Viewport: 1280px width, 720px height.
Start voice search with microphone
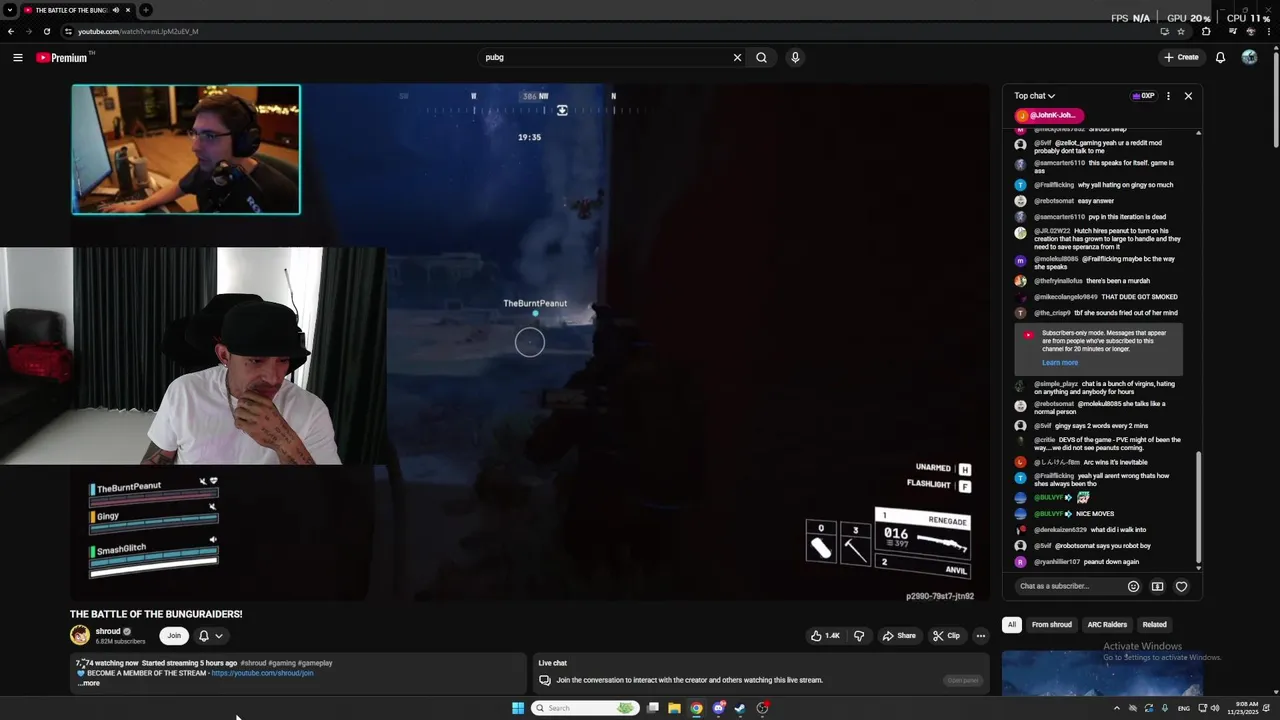click(795, 57)
